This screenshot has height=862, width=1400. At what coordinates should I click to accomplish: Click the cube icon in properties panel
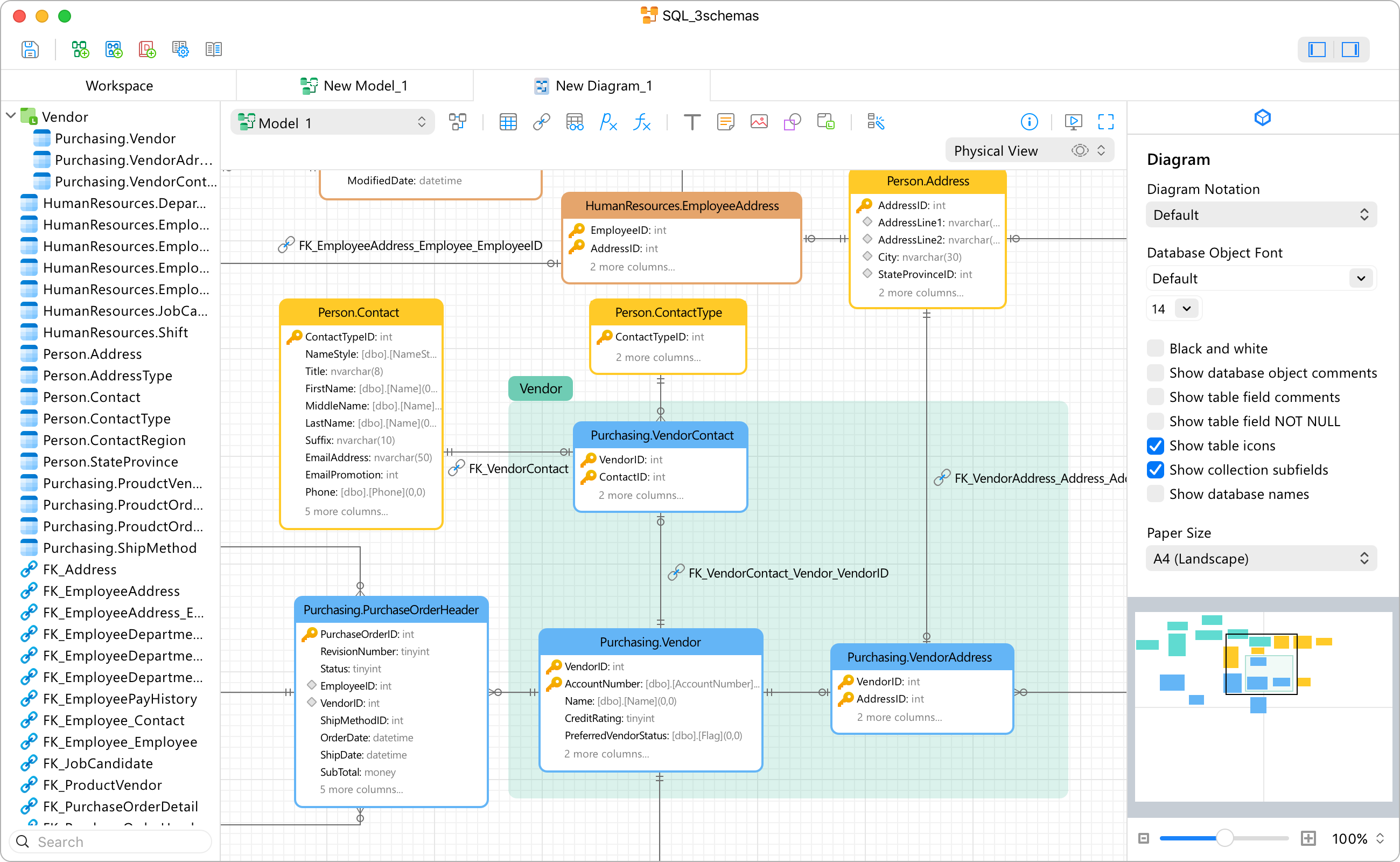1262,118
